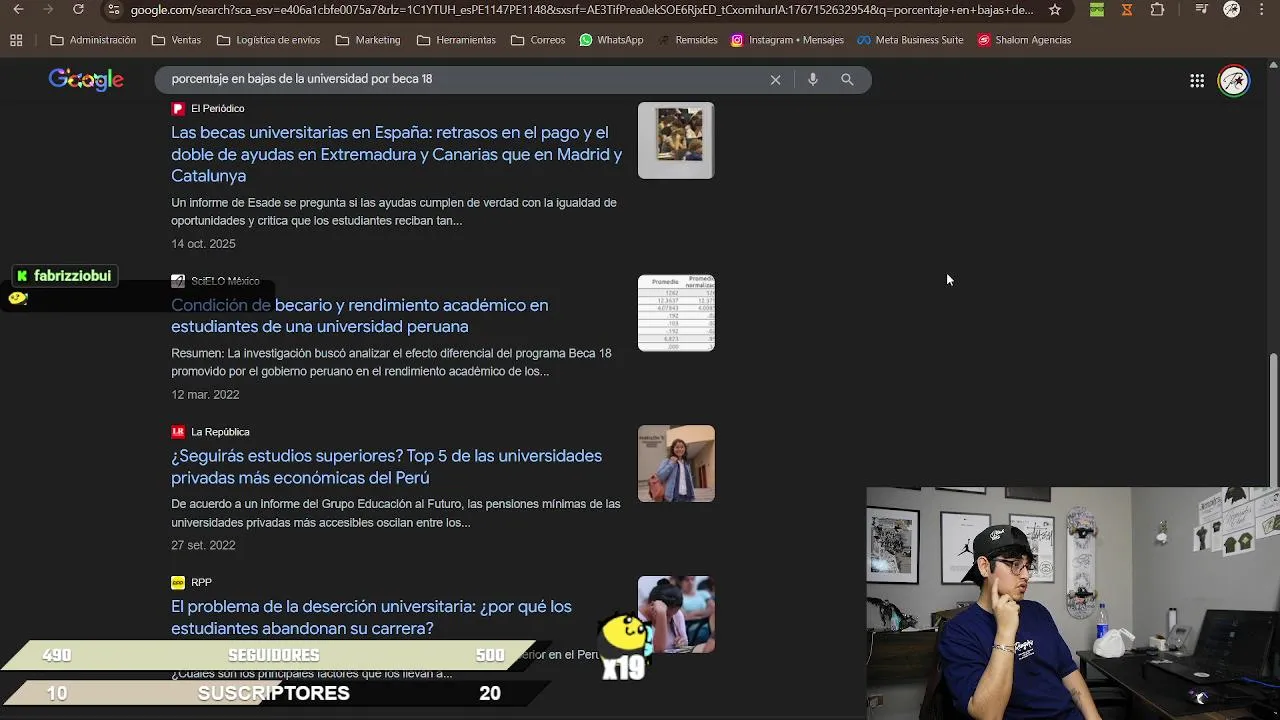Click the Google logo
This screenshot has width=1280, height=720.
(x=86, y=80)
